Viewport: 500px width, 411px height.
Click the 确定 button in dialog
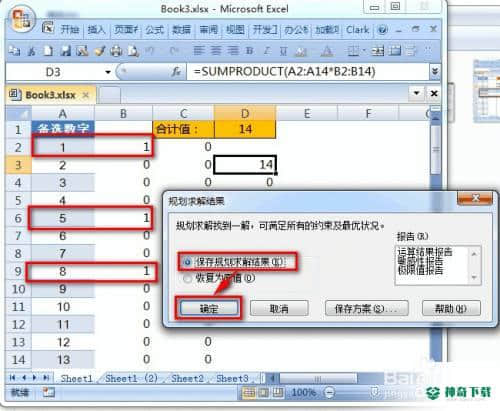[209, 309]
